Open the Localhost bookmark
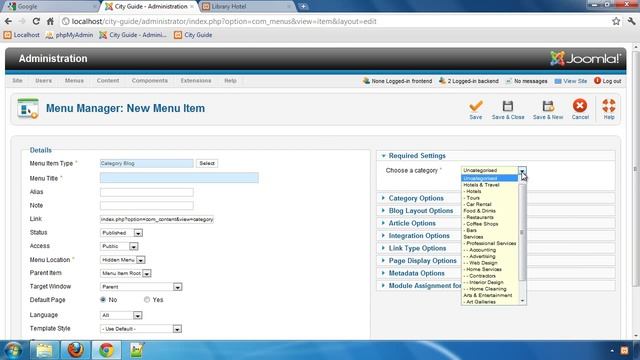 [22, 35]
